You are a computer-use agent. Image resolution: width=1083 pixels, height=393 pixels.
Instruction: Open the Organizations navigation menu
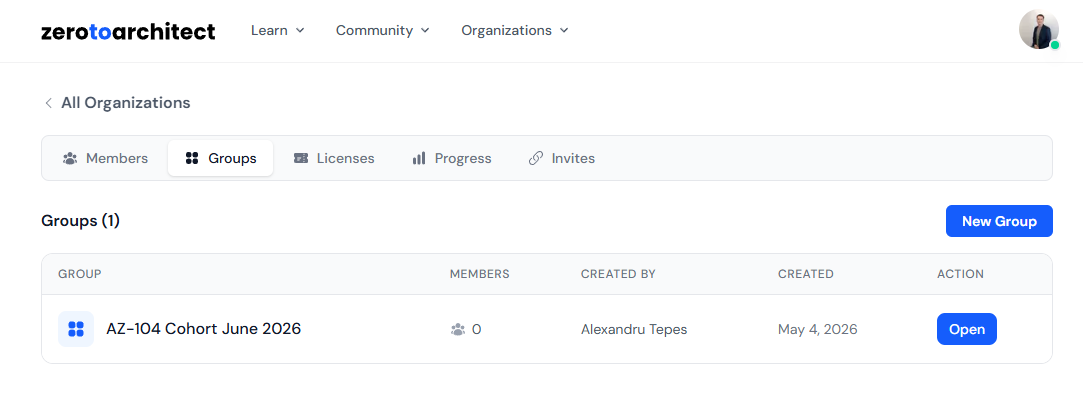pyautogui.click(x=515, y=30)
